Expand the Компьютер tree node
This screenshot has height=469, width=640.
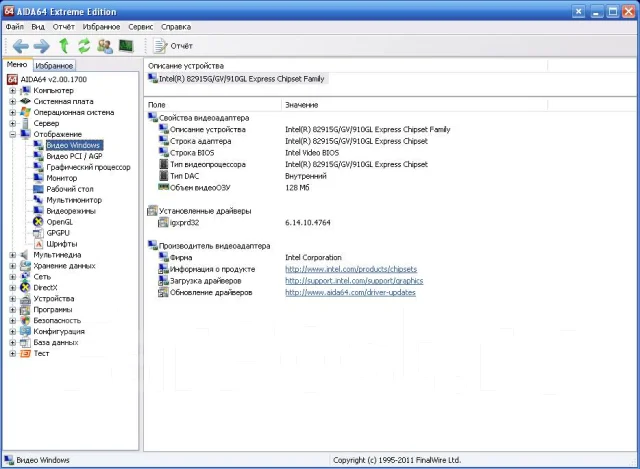(13, 90)
